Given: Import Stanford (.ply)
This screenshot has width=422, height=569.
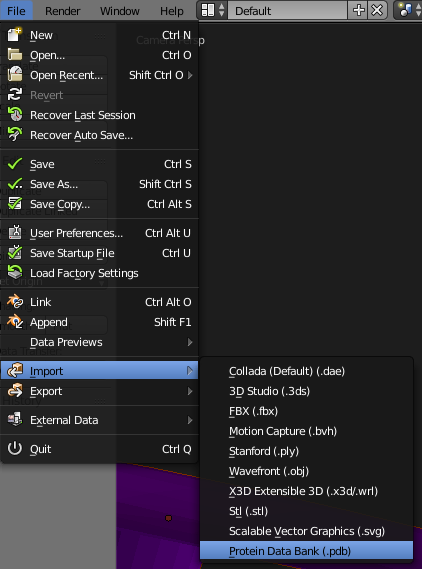Looking at the screenshot, I should point(306,451).
